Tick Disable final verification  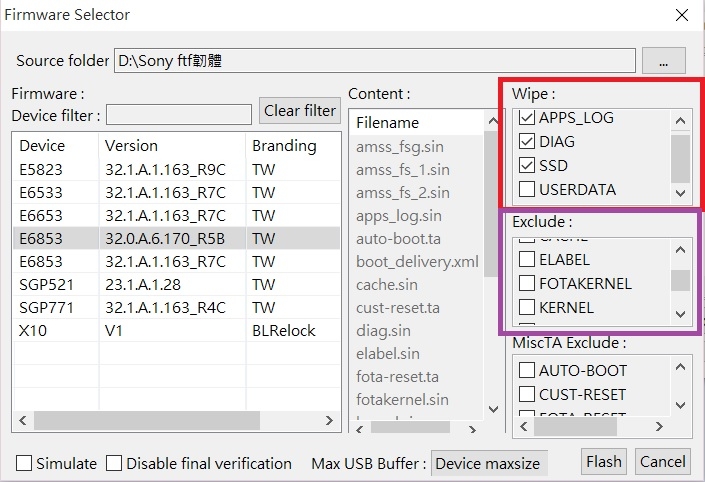[114, 464]
